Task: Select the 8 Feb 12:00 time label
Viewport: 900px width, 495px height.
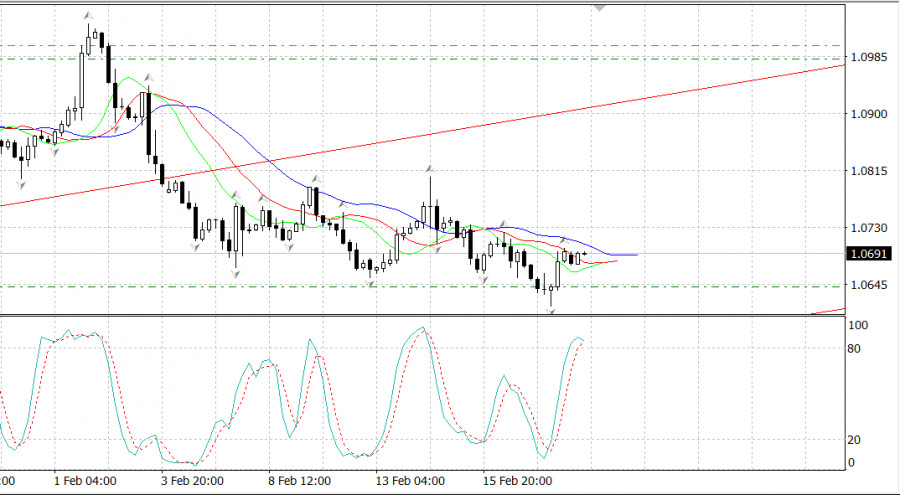Action: click(x=300, y=480)
